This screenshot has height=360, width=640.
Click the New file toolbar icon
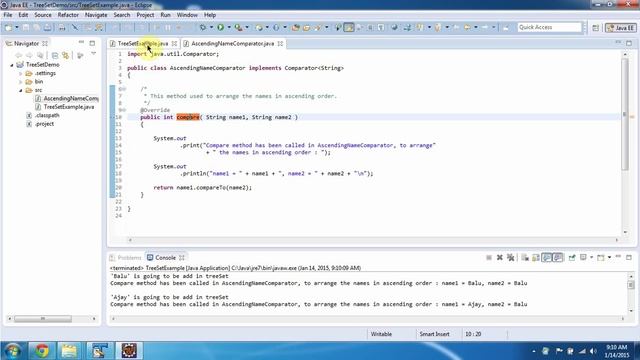tap(8, 27)
